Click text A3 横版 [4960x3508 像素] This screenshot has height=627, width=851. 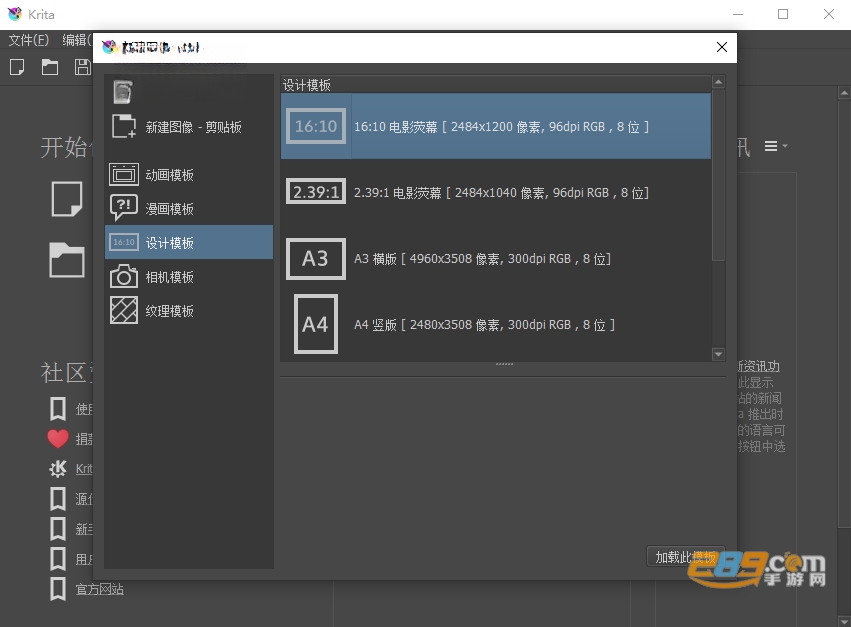point(482,259)
